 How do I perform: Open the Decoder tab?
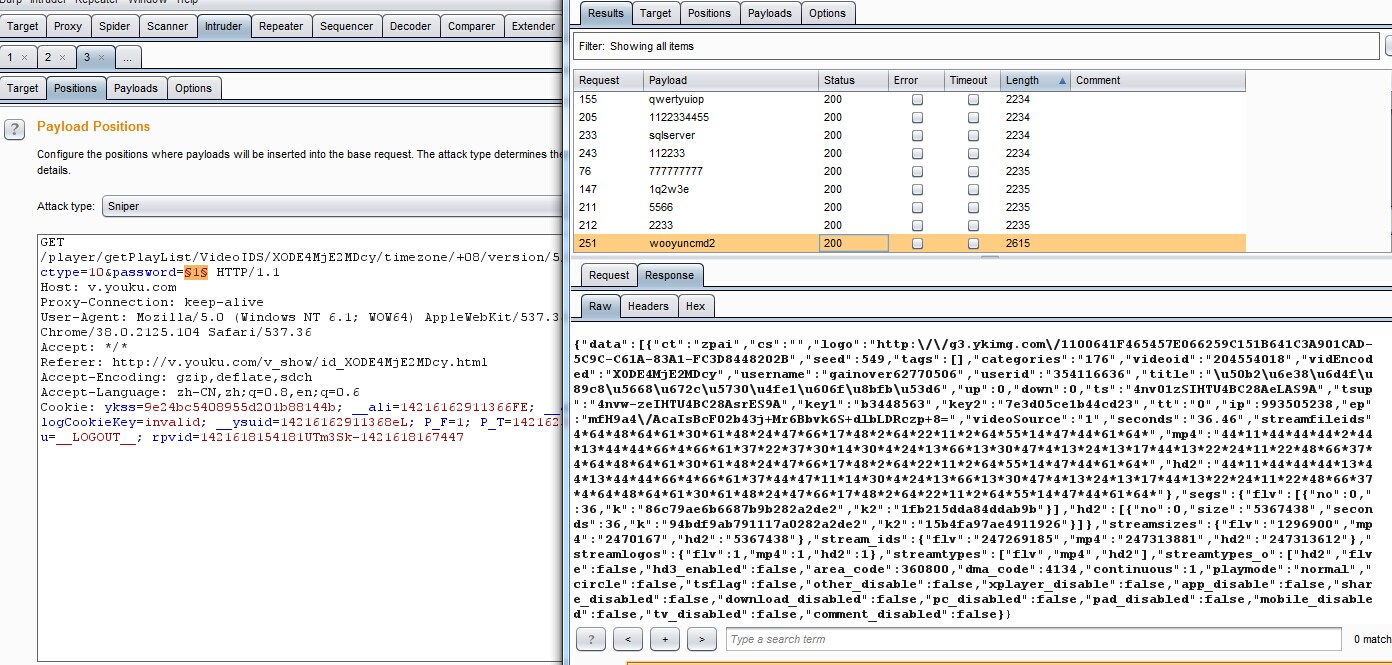tap(410, 26)
